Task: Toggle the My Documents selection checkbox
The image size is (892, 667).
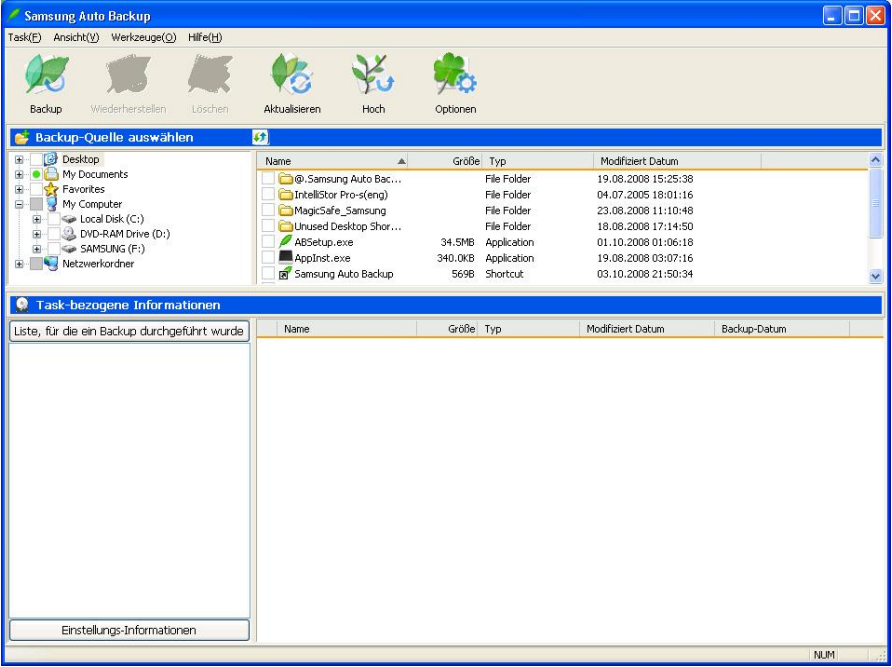Action: (x=34, y=175)
